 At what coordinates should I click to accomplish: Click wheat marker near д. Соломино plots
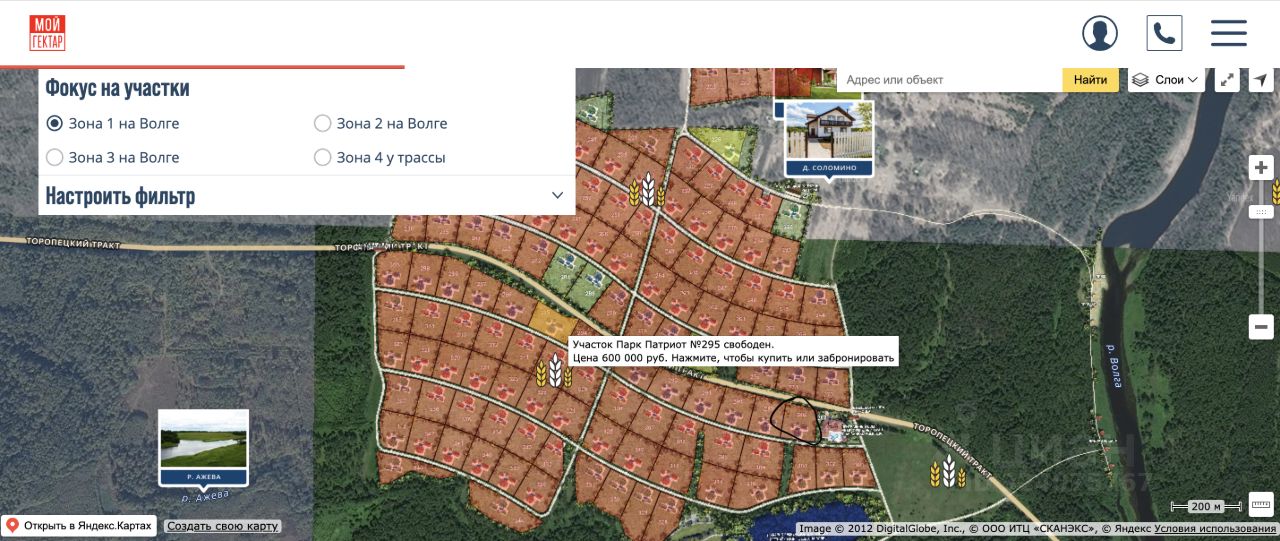(x=647, y=190)
